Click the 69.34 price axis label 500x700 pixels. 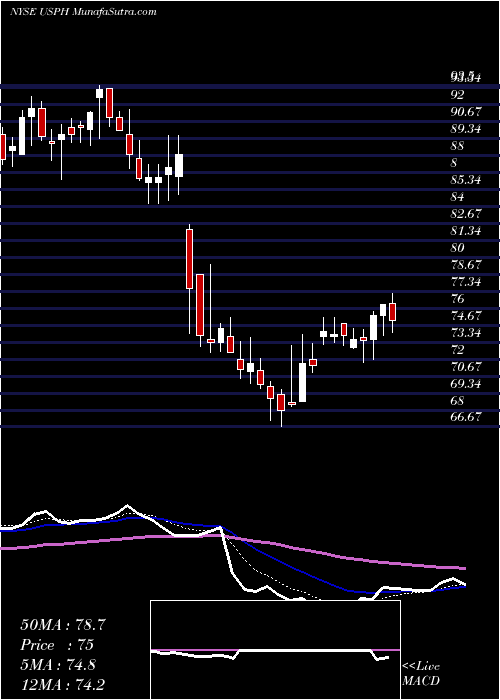pyautogui.click(x=466, y=383)
